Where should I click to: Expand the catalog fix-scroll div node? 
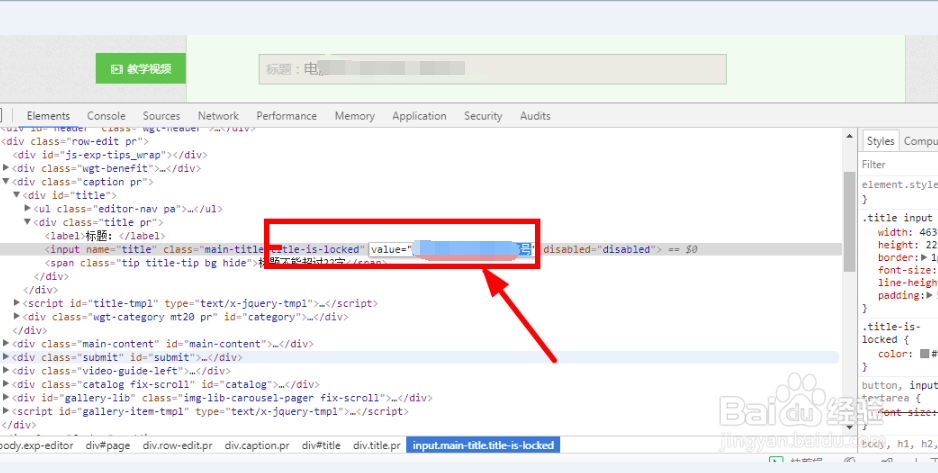tap(6, 384)
